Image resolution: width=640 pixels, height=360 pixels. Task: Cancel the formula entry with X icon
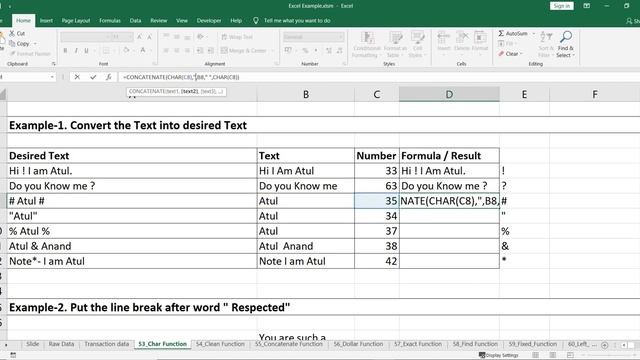point(77,77)
